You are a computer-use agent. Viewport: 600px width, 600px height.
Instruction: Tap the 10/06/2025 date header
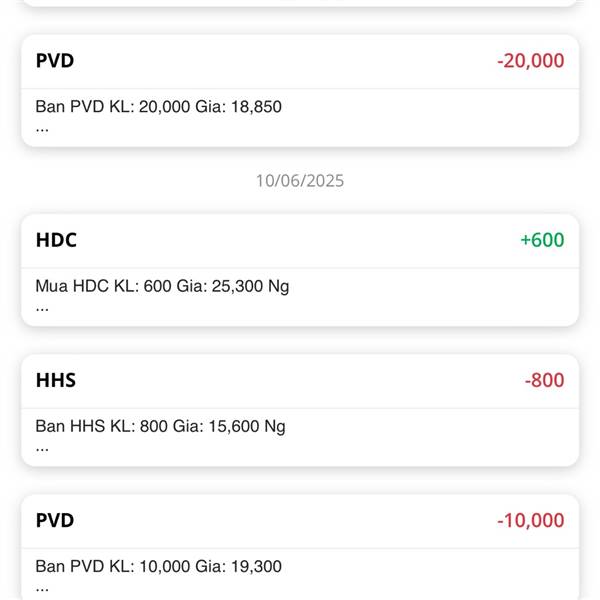tap(300, 181)
